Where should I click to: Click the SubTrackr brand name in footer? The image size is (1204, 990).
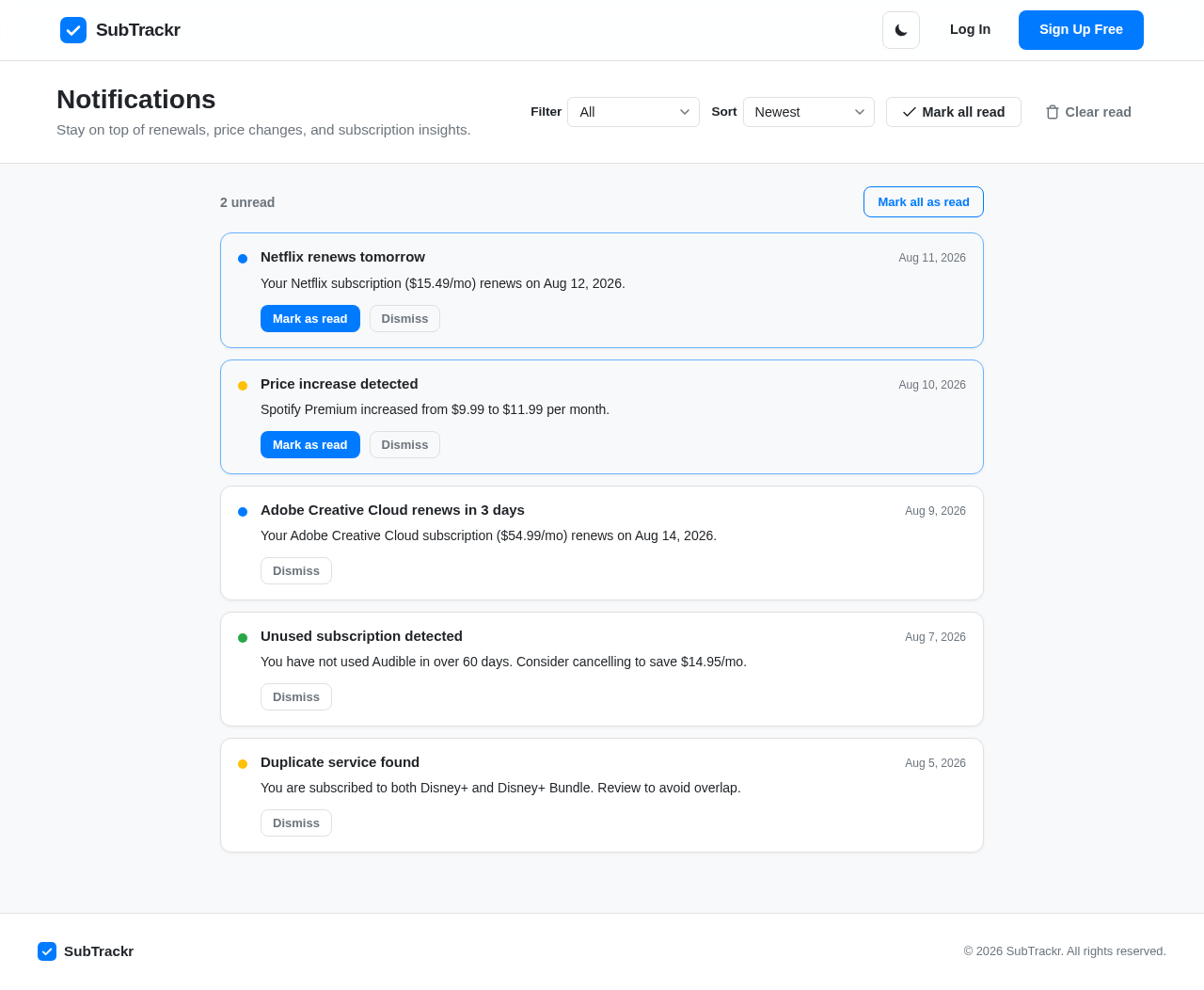point(99,951)
